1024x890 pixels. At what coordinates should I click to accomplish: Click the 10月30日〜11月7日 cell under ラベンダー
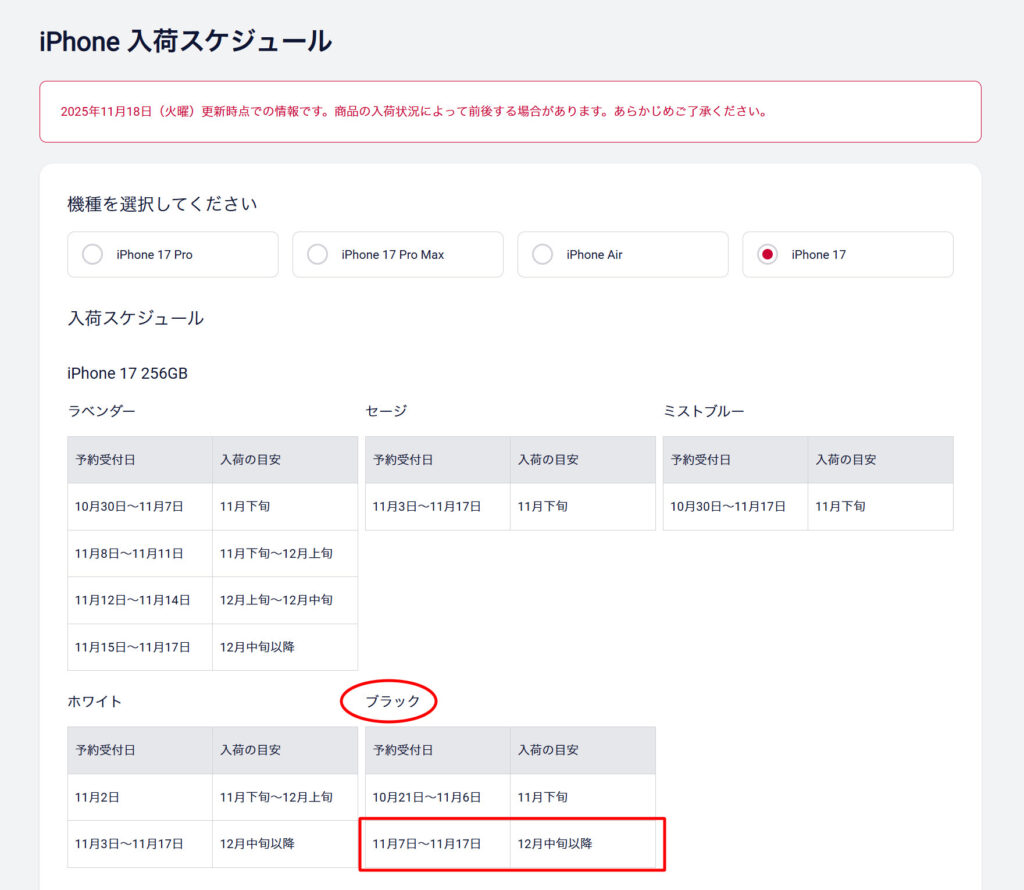pyautogui.click(x=129, y=507)
